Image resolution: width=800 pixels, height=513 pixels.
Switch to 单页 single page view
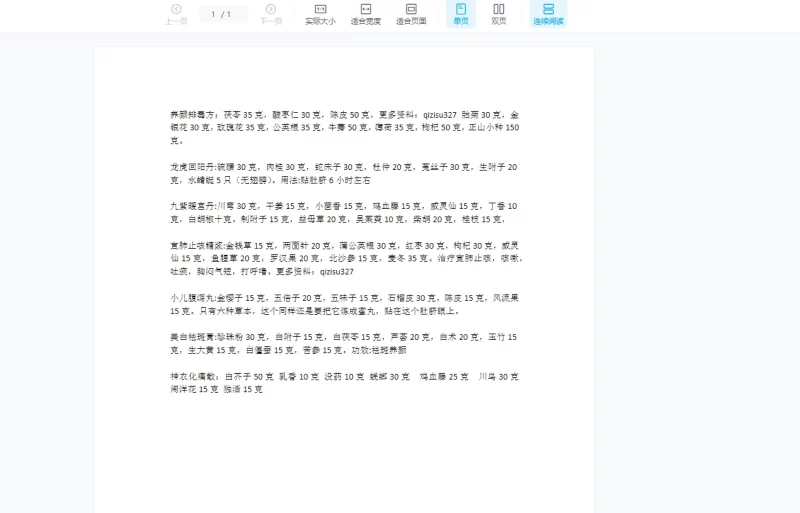tap(461, 9)
